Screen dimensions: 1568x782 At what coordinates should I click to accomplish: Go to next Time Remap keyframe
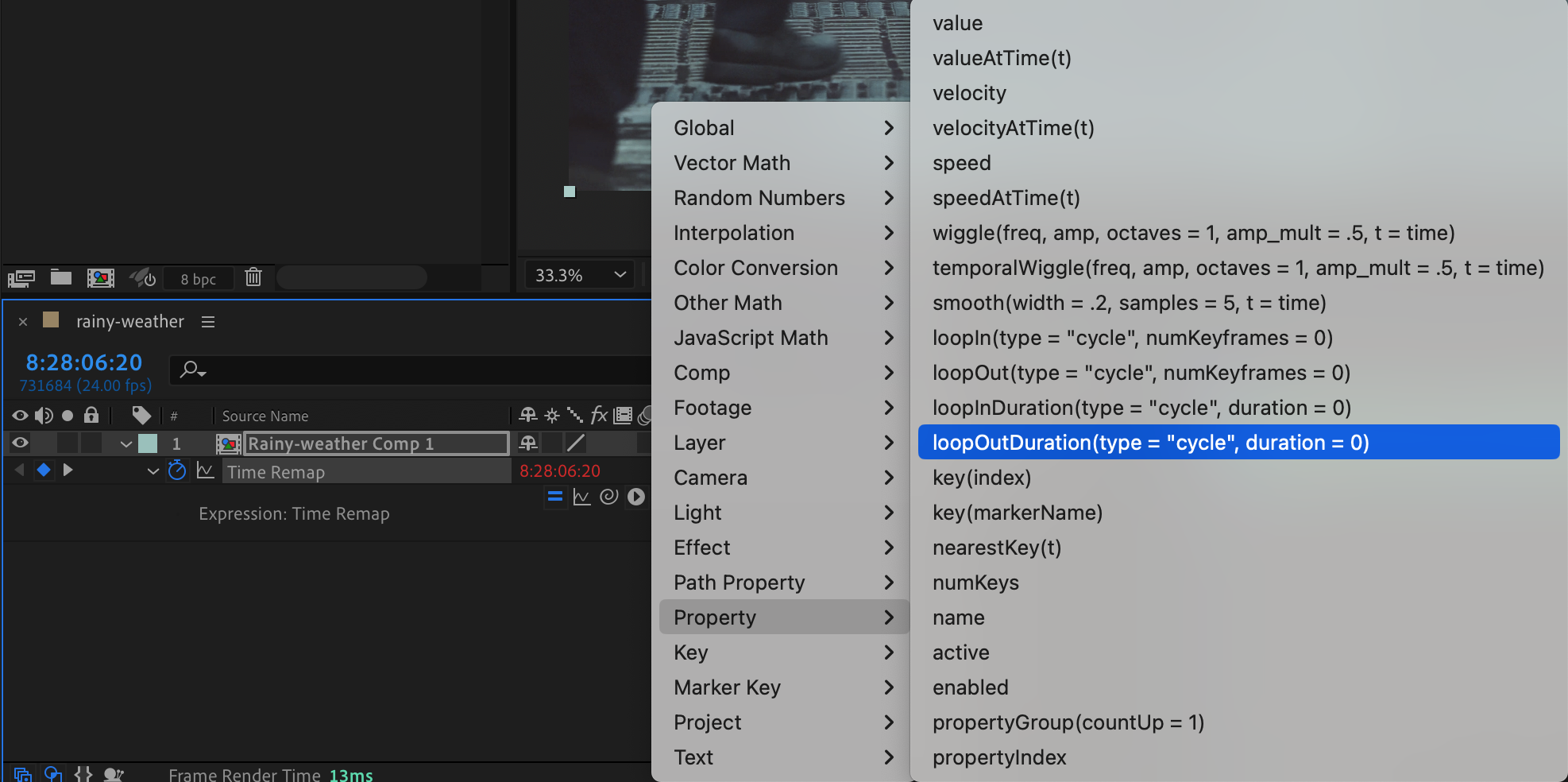(68, 470)
